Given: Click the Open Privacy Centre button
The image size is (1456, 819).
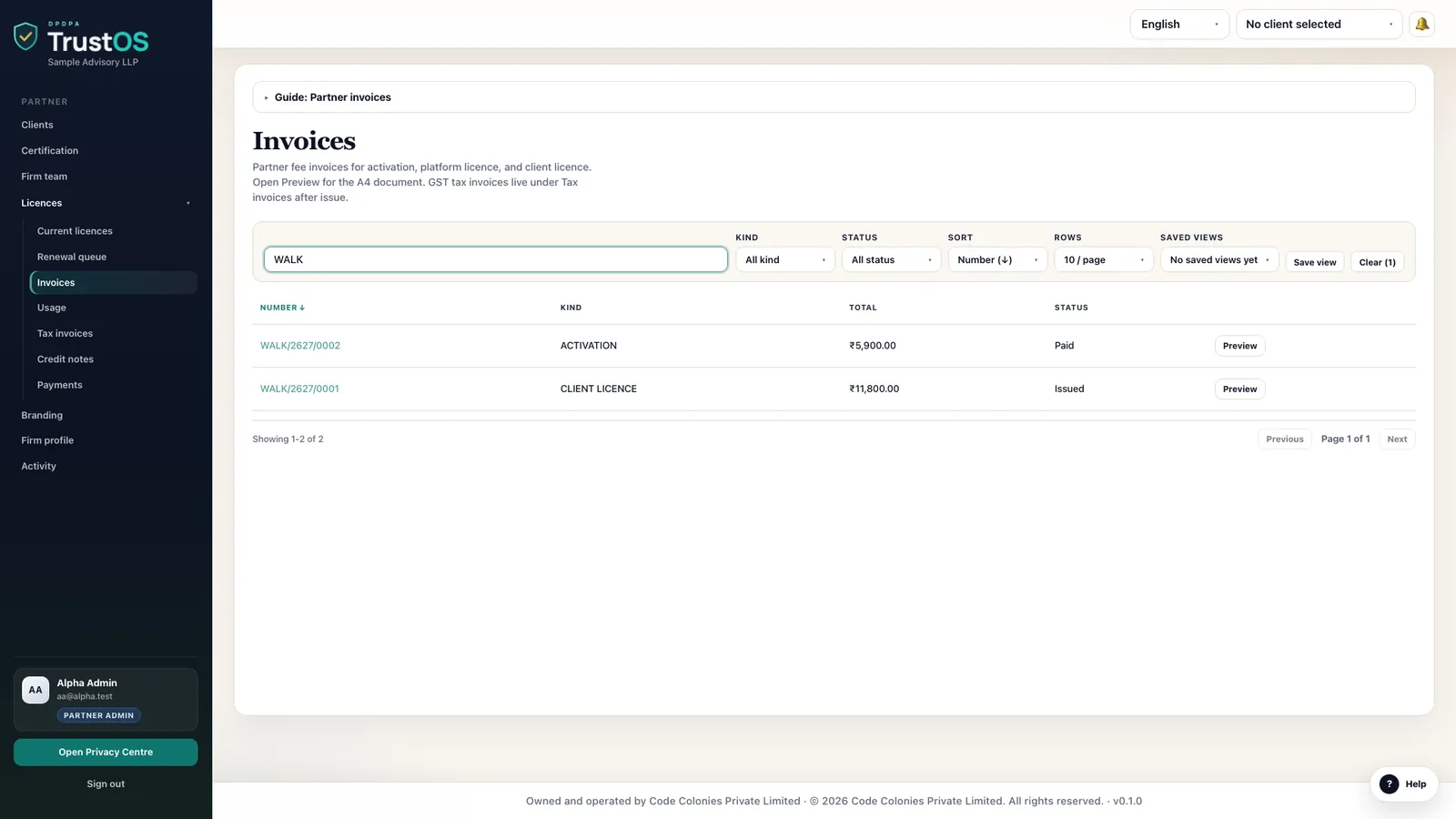Looking at the screenshot, I should [x=106, y=753].
